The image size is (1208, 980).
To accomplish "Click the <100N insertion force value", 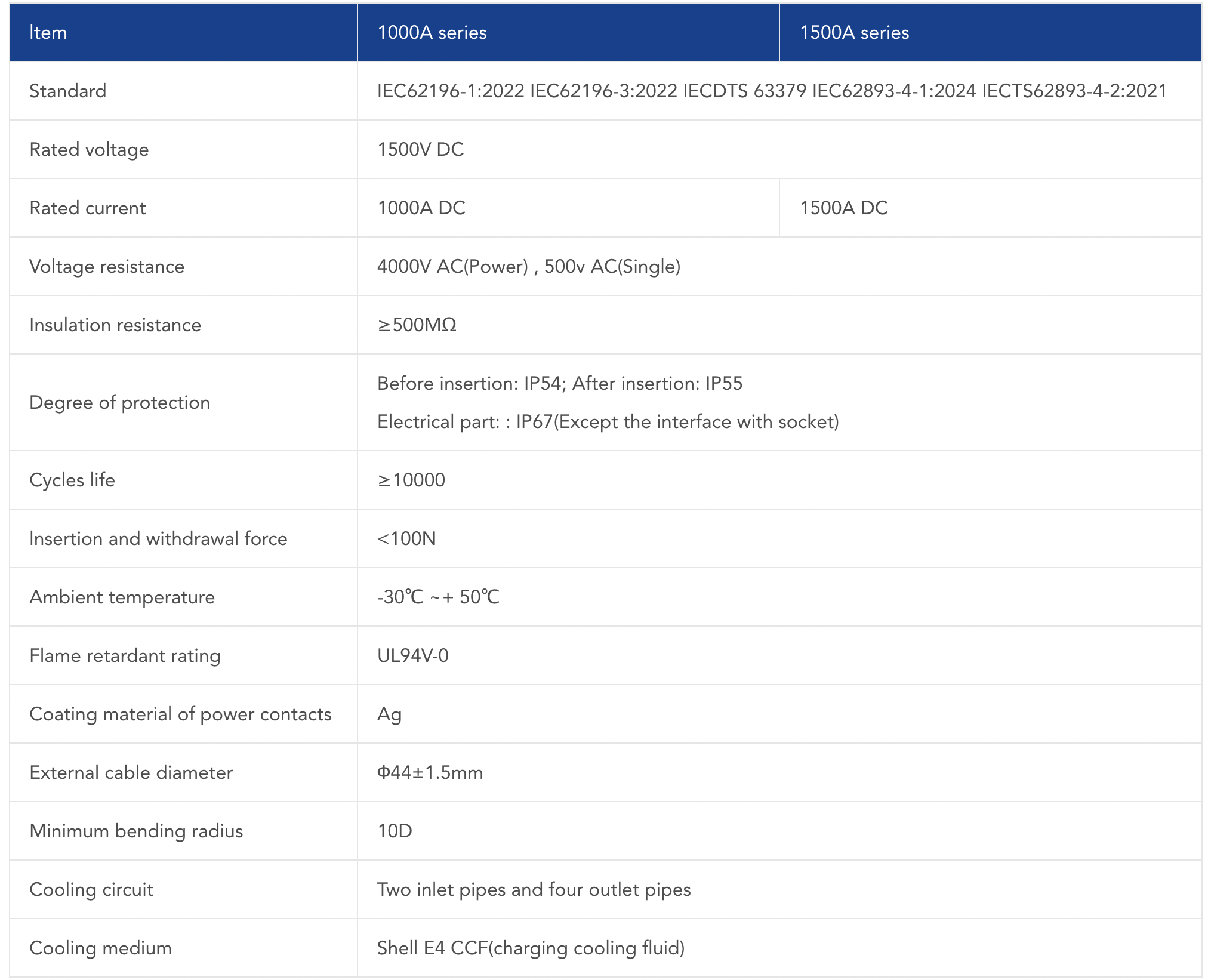I will [x=406, y=538].
